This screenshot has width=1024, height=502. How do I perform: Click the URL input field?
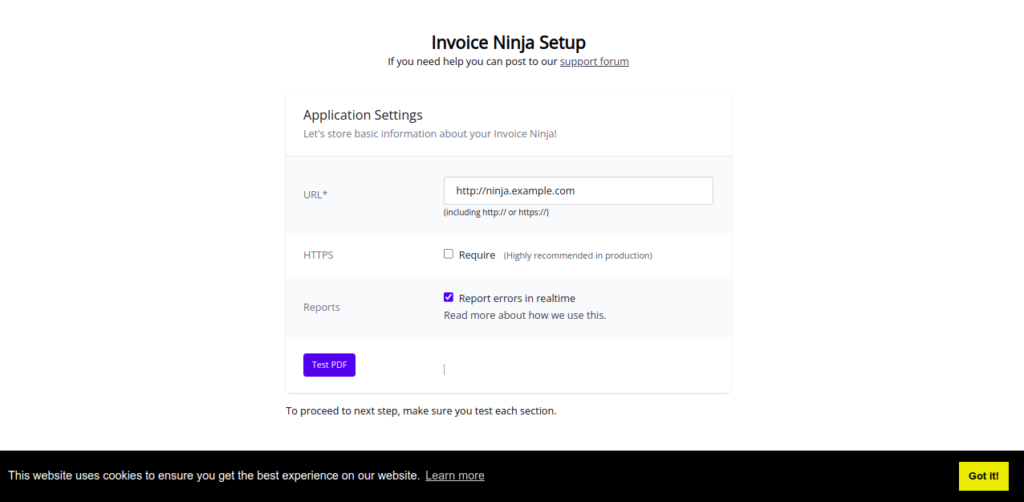pos(578,191)
